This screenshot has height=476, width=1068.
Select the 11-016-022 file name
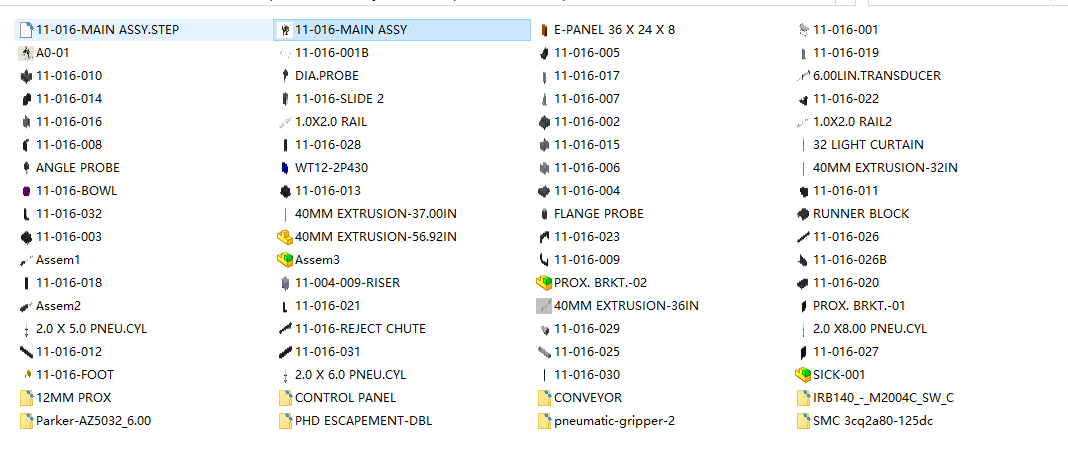(846, 99)
